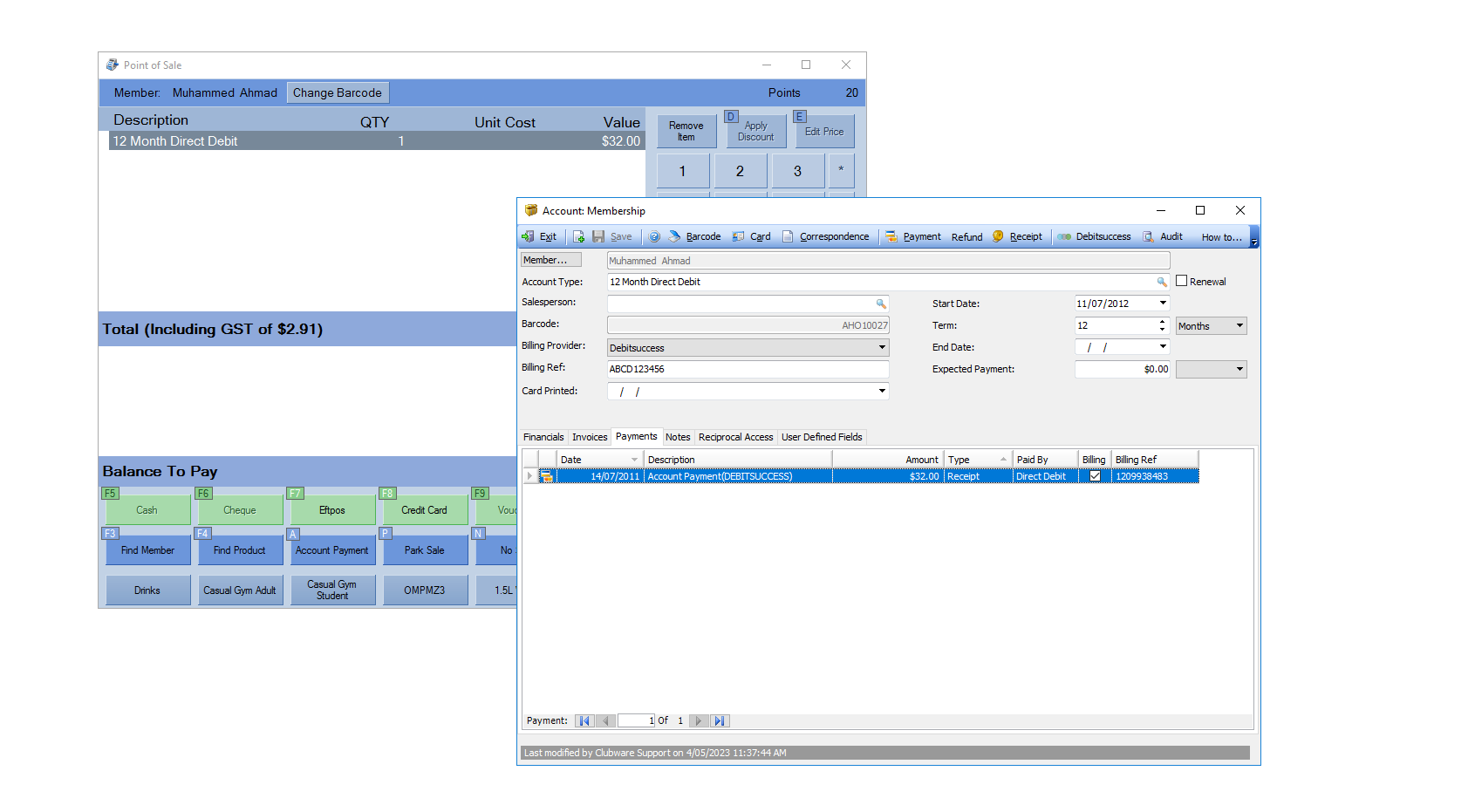Go to the last payment record
1475x812 pixels.
(719, 720)
